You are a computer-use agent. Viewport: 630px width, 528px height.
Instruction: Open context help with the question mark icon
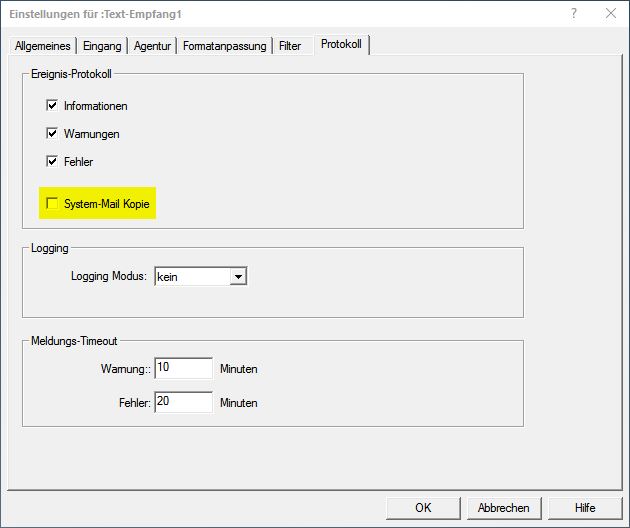(x=574, y=13)
